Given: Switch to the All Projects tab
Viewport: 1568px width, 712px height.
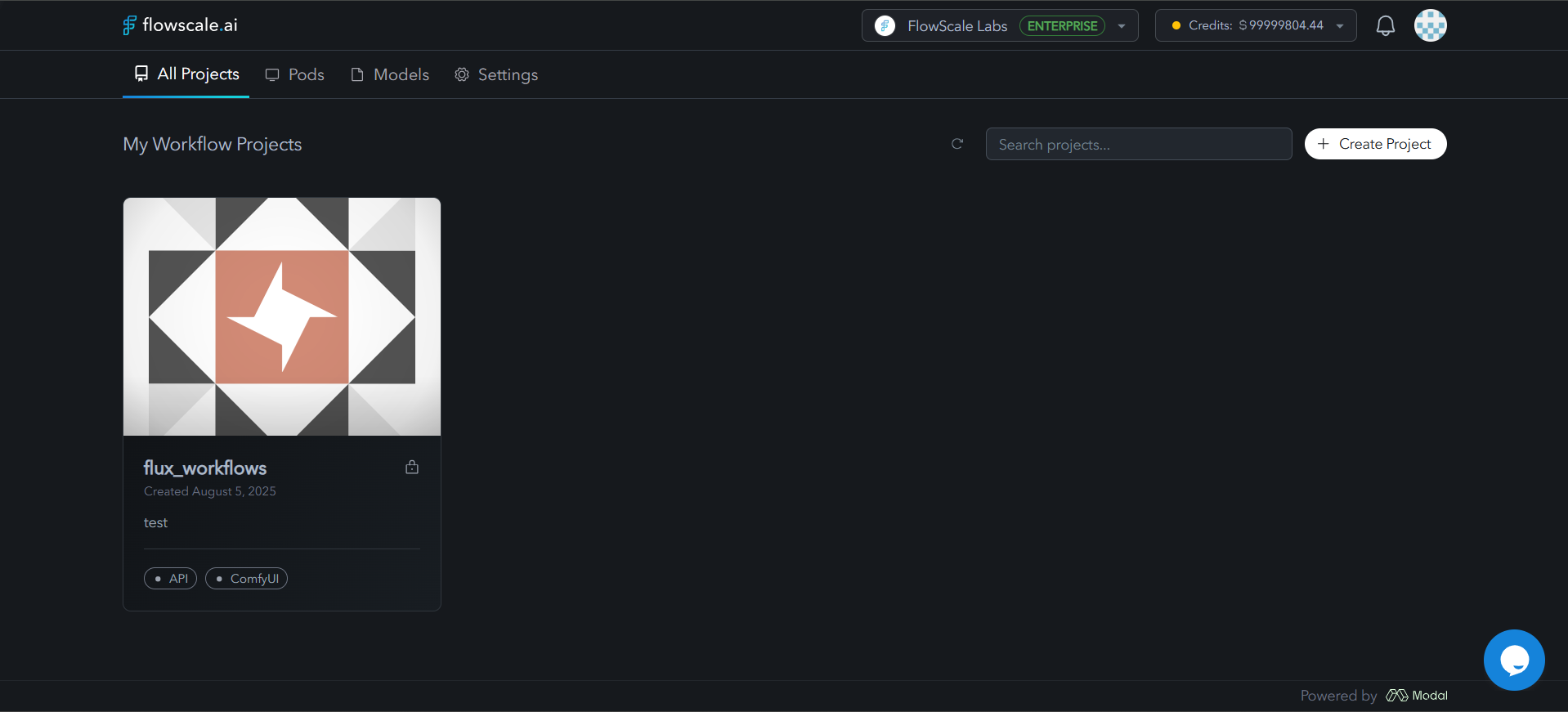Looking at the screenshot, I should pyautogui.click(x=186, y=74).
